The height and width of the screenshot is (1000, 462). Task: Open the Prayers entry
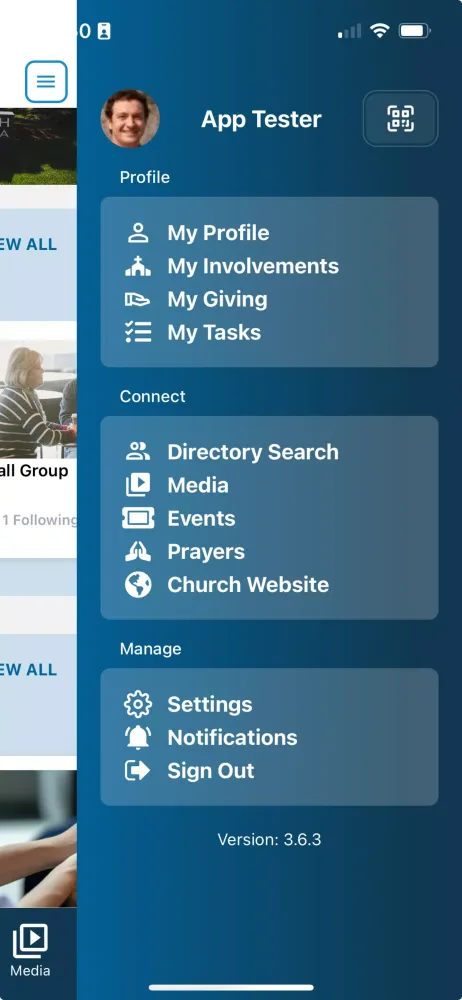[x=205, y=551]
